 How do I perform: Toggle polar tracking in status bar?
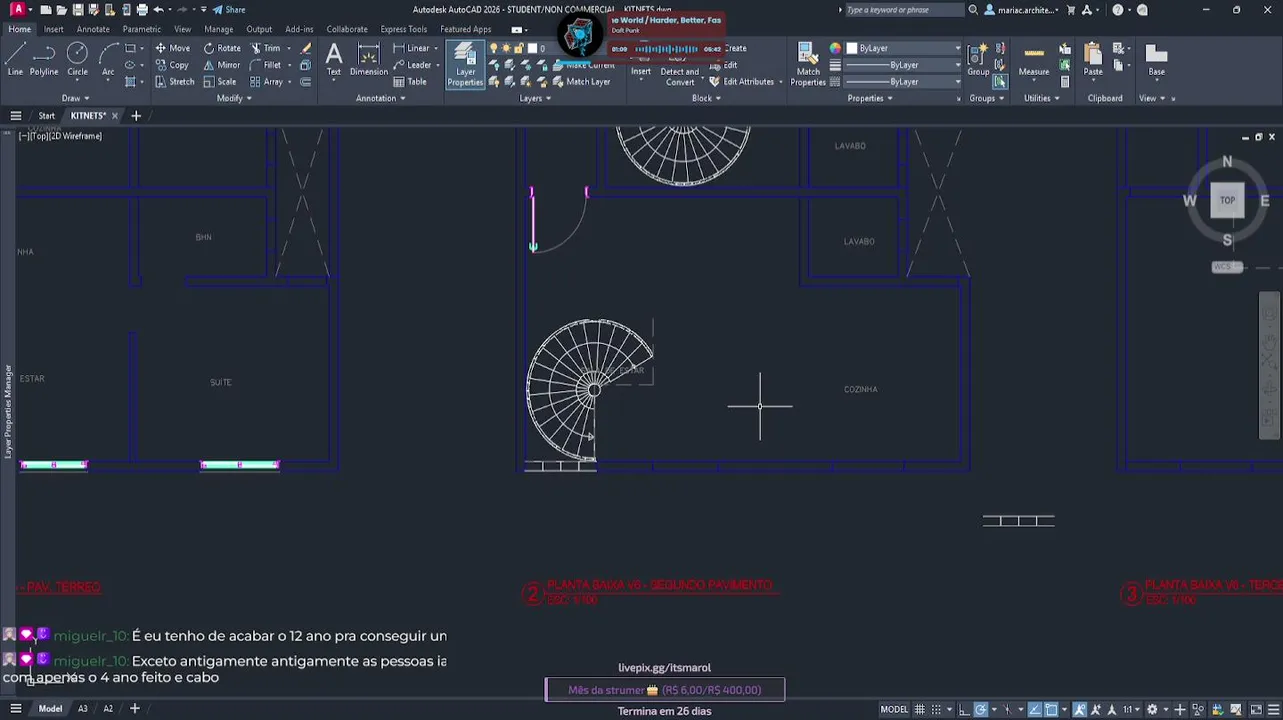[x=981, y=710]
